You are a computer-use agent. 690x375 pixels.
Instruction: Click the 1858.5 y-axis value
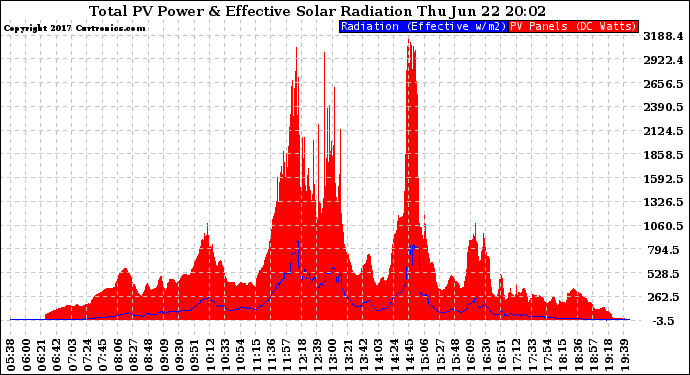click(x=663, y=155)
